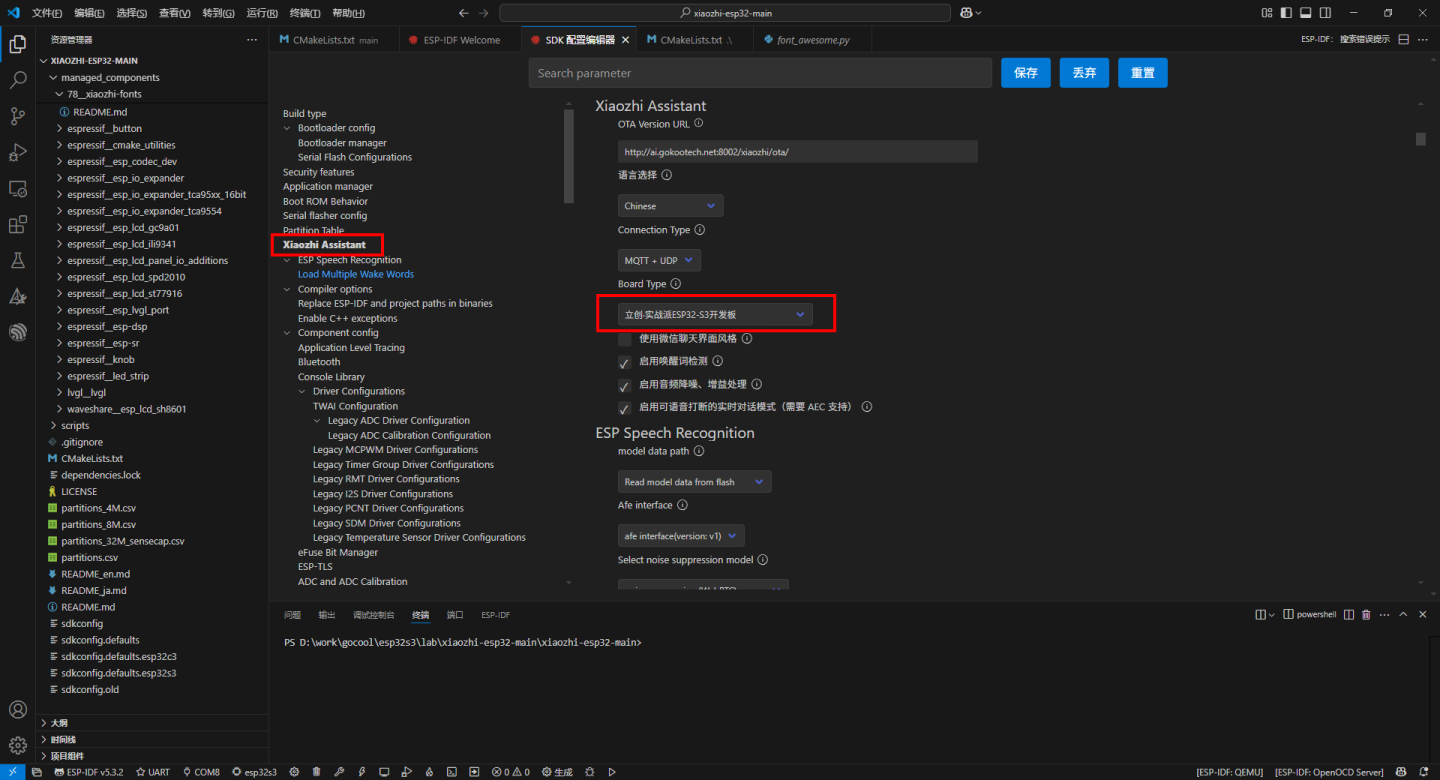The image size is (1440, 780).
Task: Toggle 使用微信聊天界面风格 checkbox
Action: pyautogui.click(x=625, y=339)
